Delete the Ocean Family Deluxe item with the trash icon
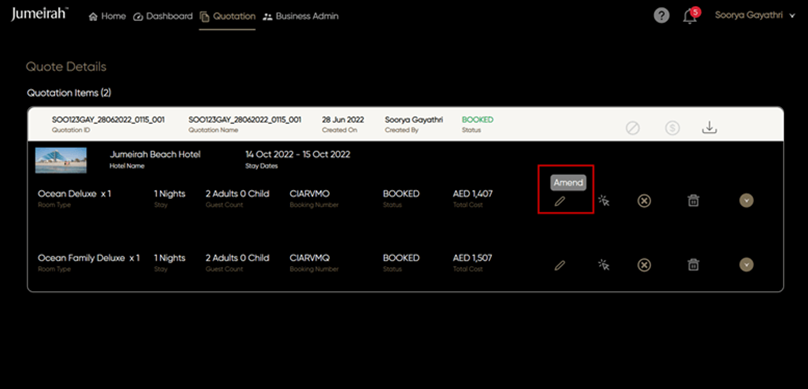 point(693,265)
